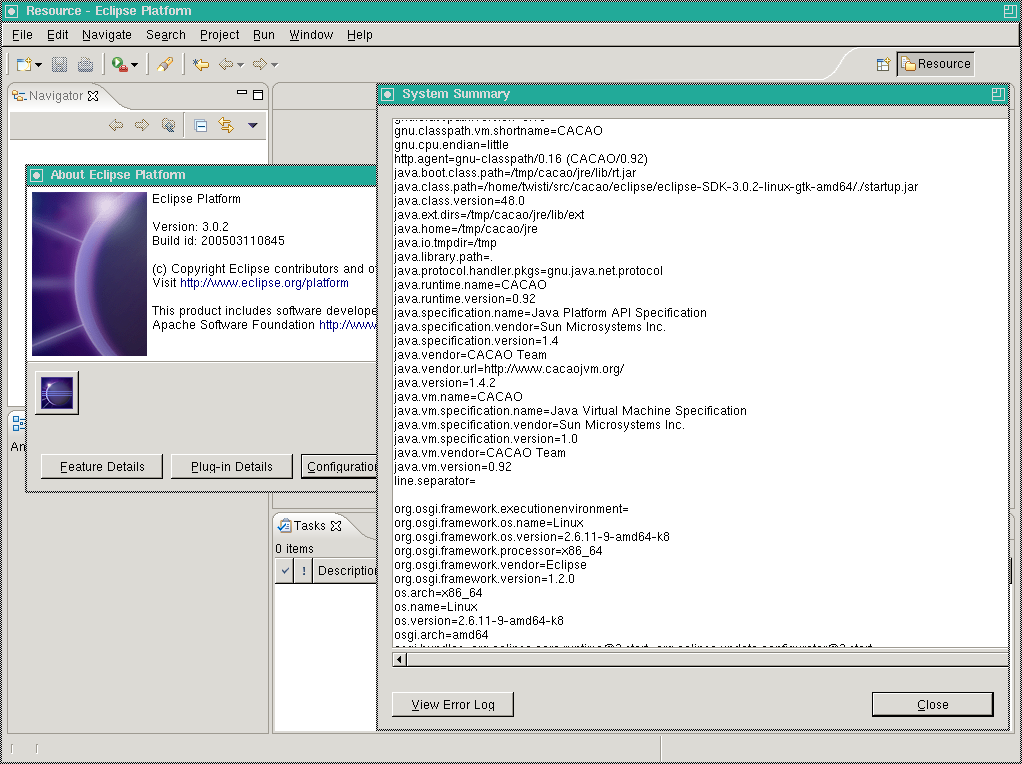Open the Search menu
Screen dimensions: 1022x764
[x=166, y=35]
